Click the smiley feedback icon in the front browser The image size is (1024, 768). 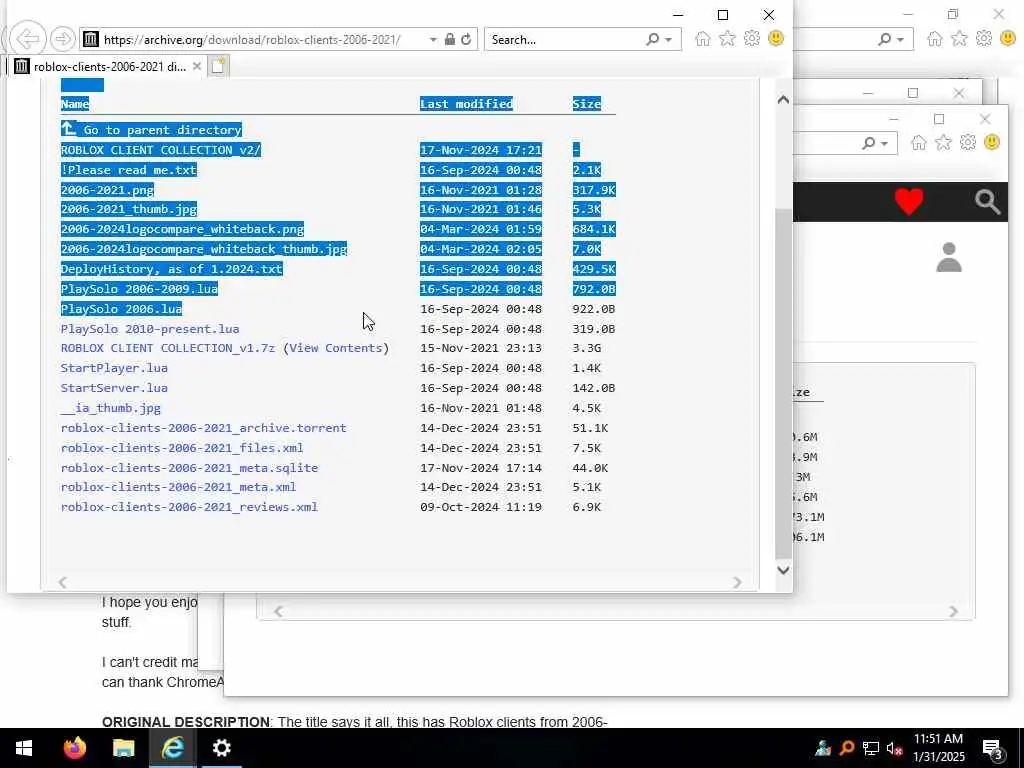(x=776, y=39)
